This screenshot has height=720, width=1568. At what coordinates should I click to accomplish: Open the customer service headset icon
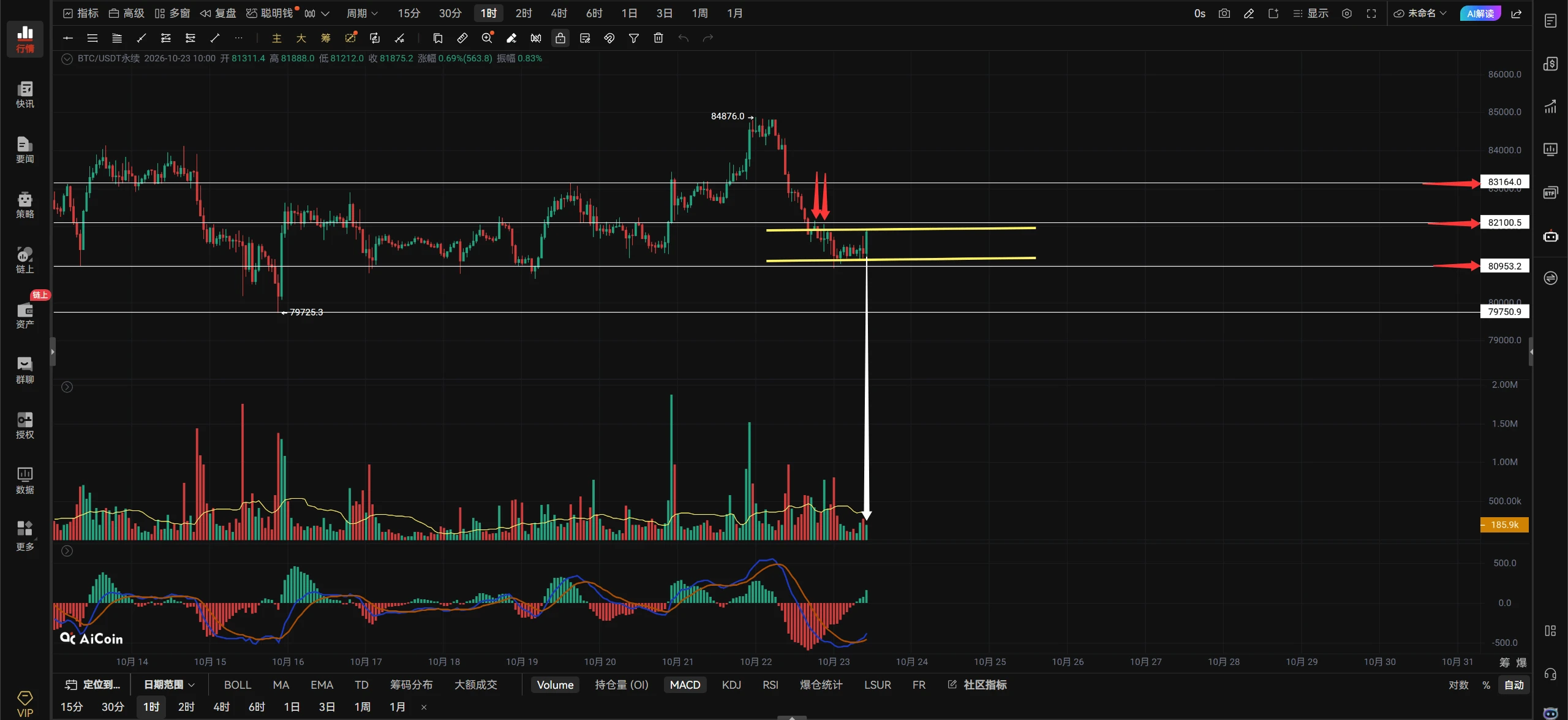click(x=1550, y=673)
